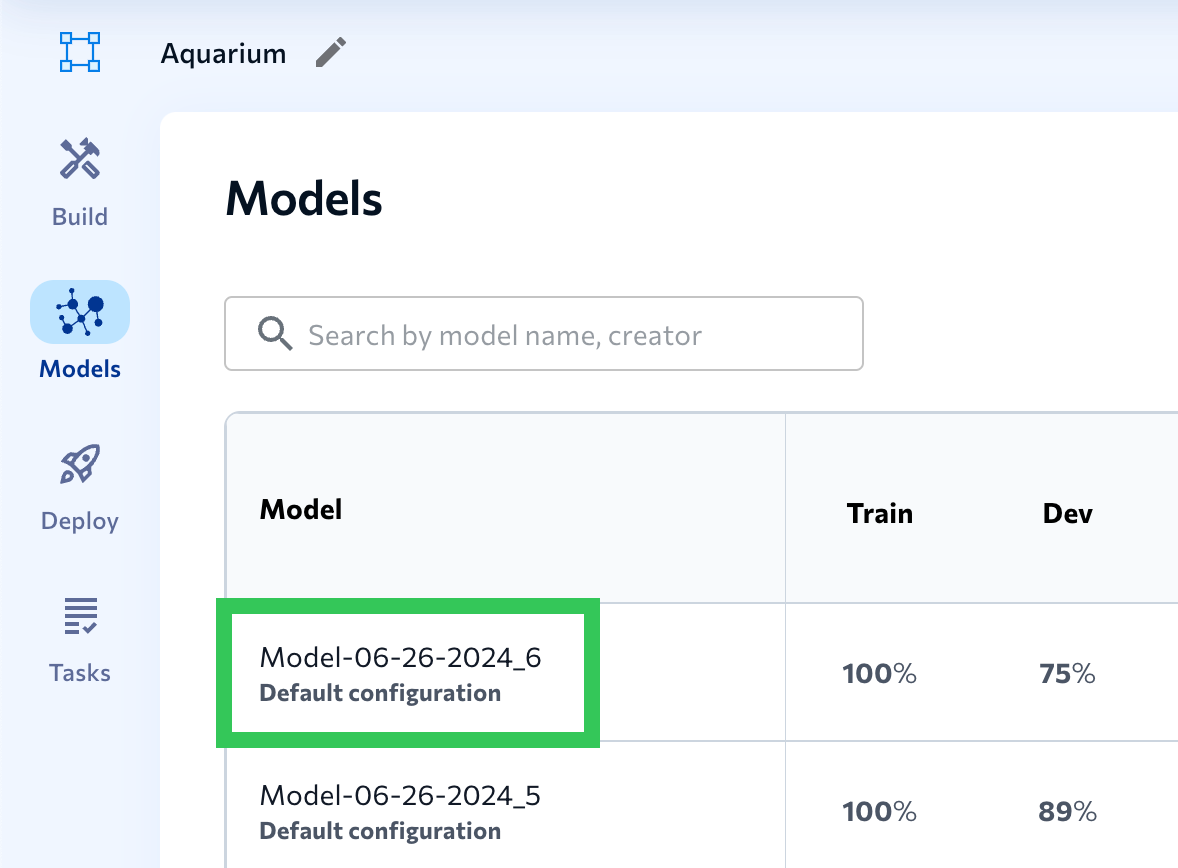This screenshot has height=868, width=1178.
Task: Select the Build hammer-and-wrench icon
Action: (79, 158)
